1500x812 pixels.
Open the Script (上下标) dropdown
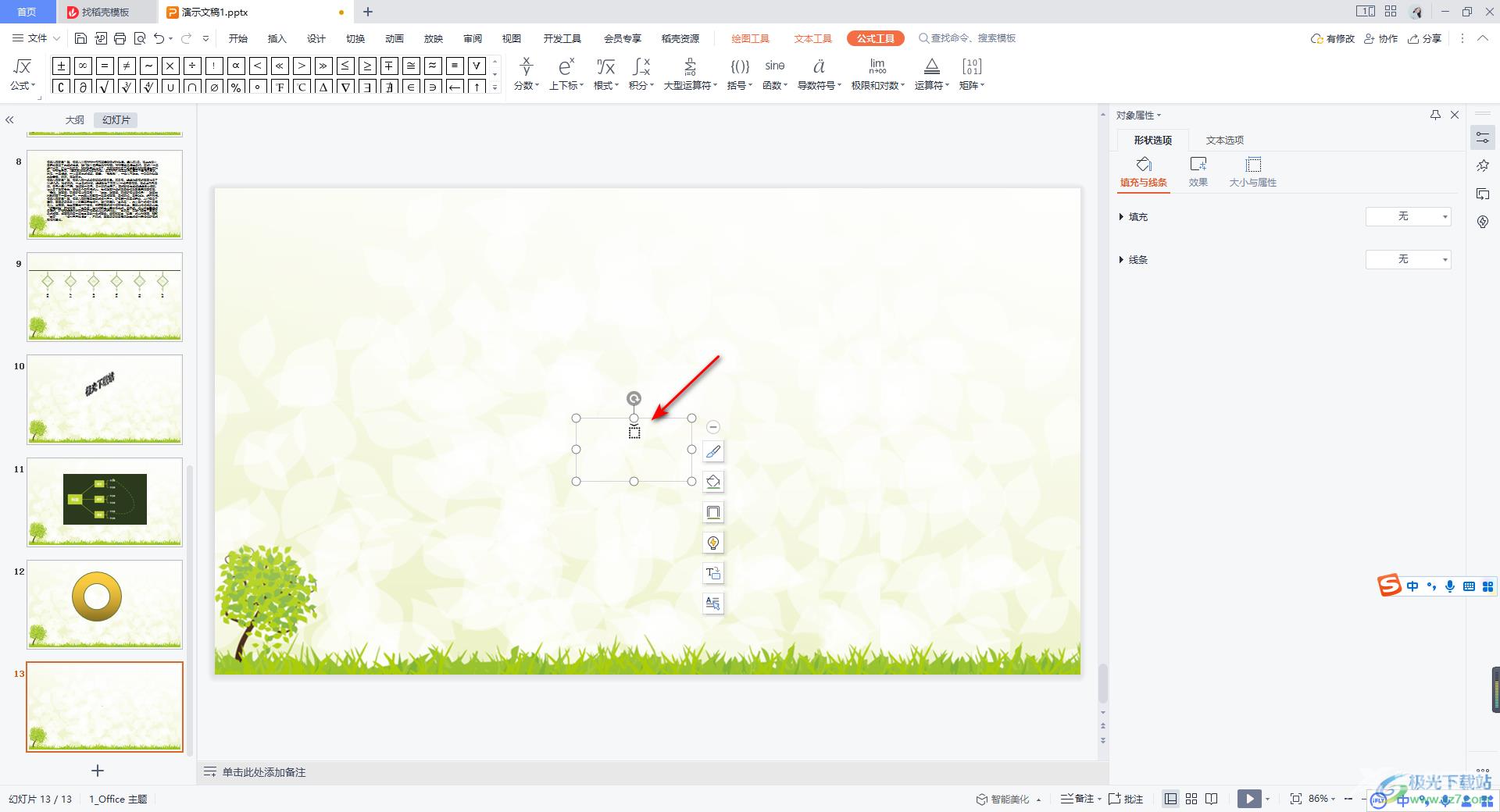click(566, 74)
